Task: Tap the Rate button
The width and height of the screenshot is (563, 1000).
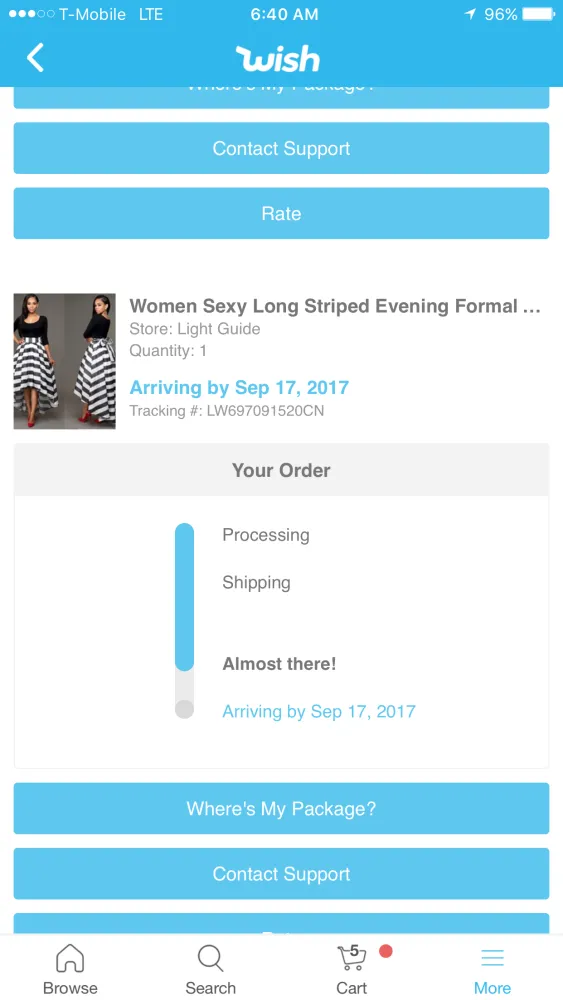Action: 281,213
